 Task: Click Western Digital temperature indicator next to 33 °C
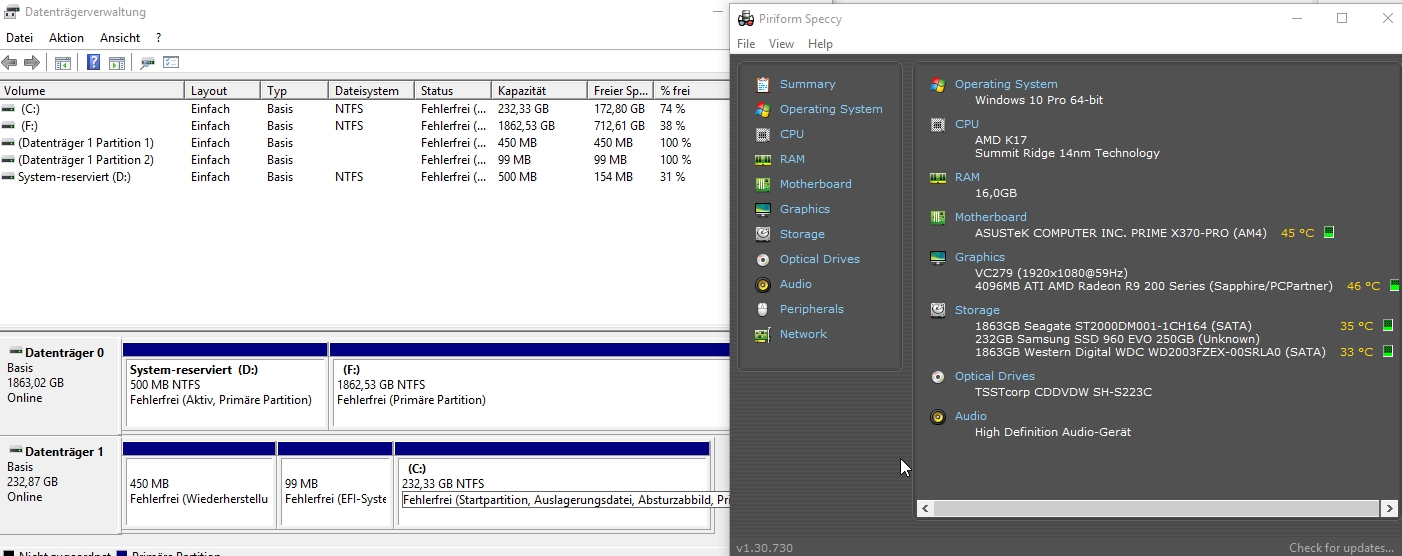1387,351
